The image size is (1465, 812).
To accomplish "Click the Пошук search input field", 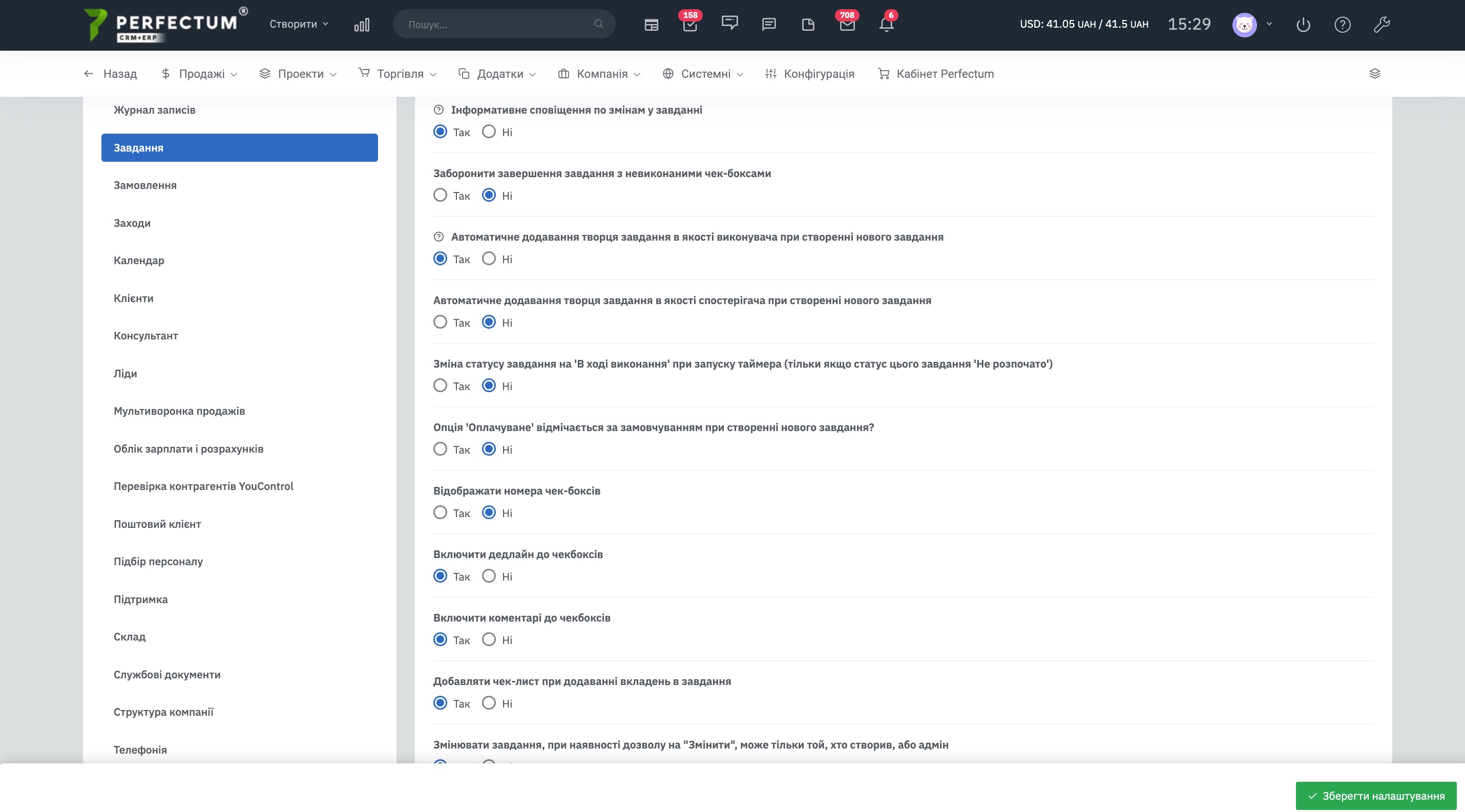I will pos(504,24).
